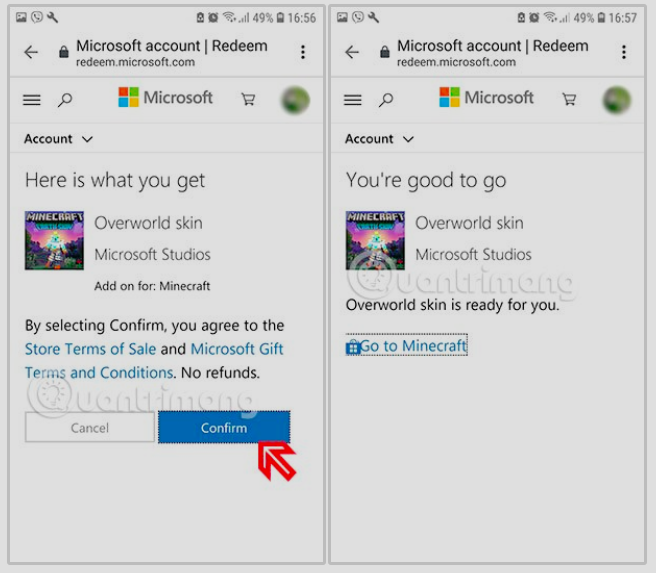Tap the picture notification icon in left status bar
This screenshot has height=573, width=656.
(21, 18)
